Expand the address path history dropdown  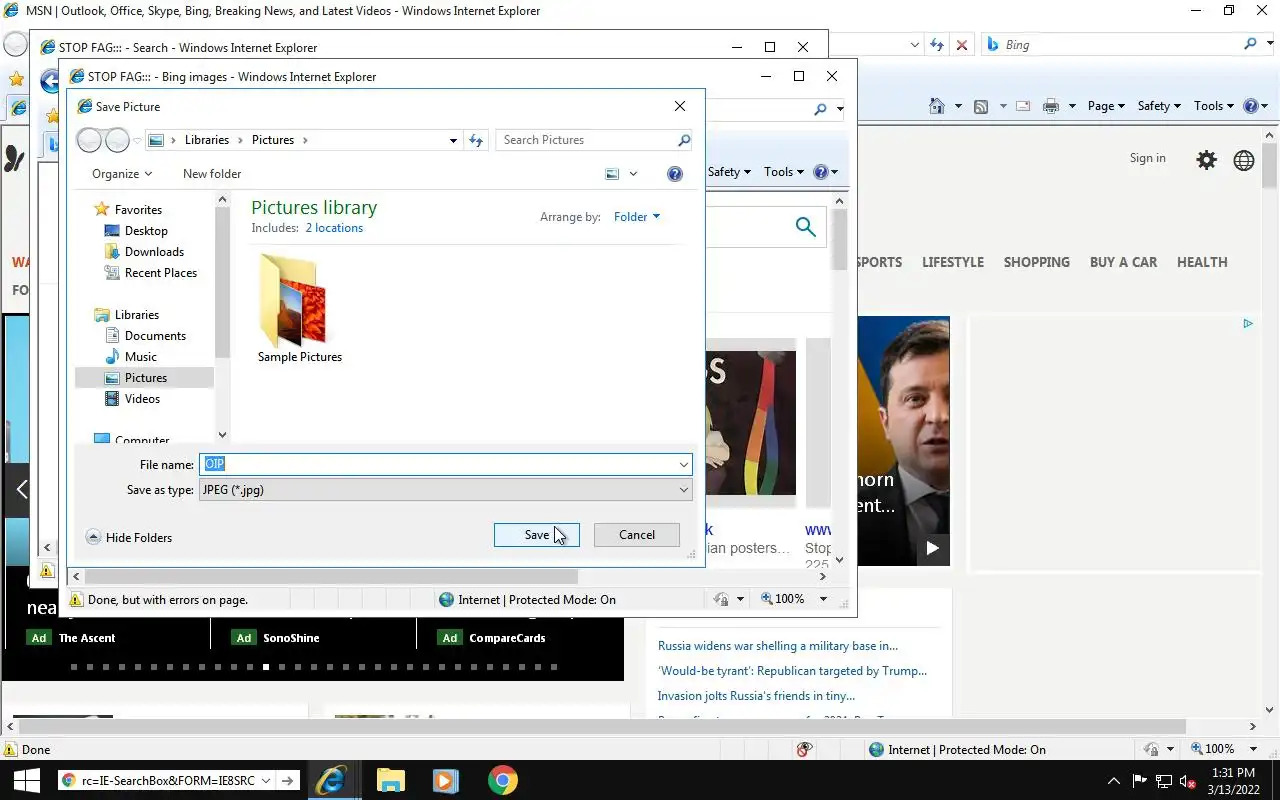click(453, 141)
